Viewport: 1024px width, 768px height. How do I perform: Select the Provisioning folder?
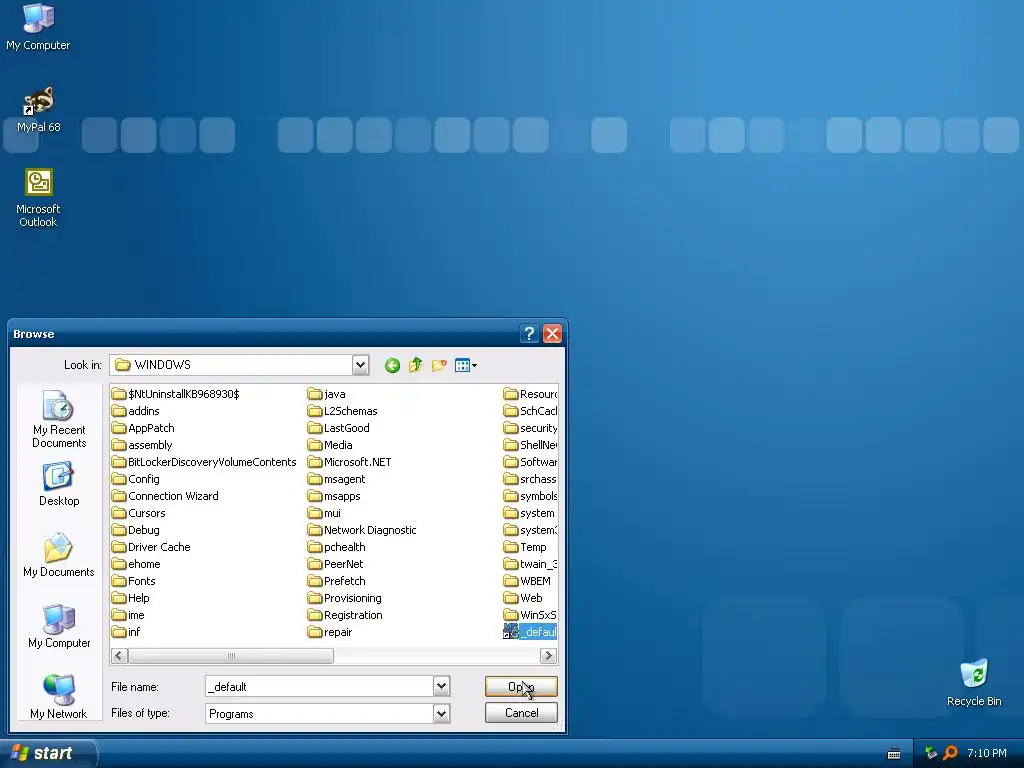[345, 598]
